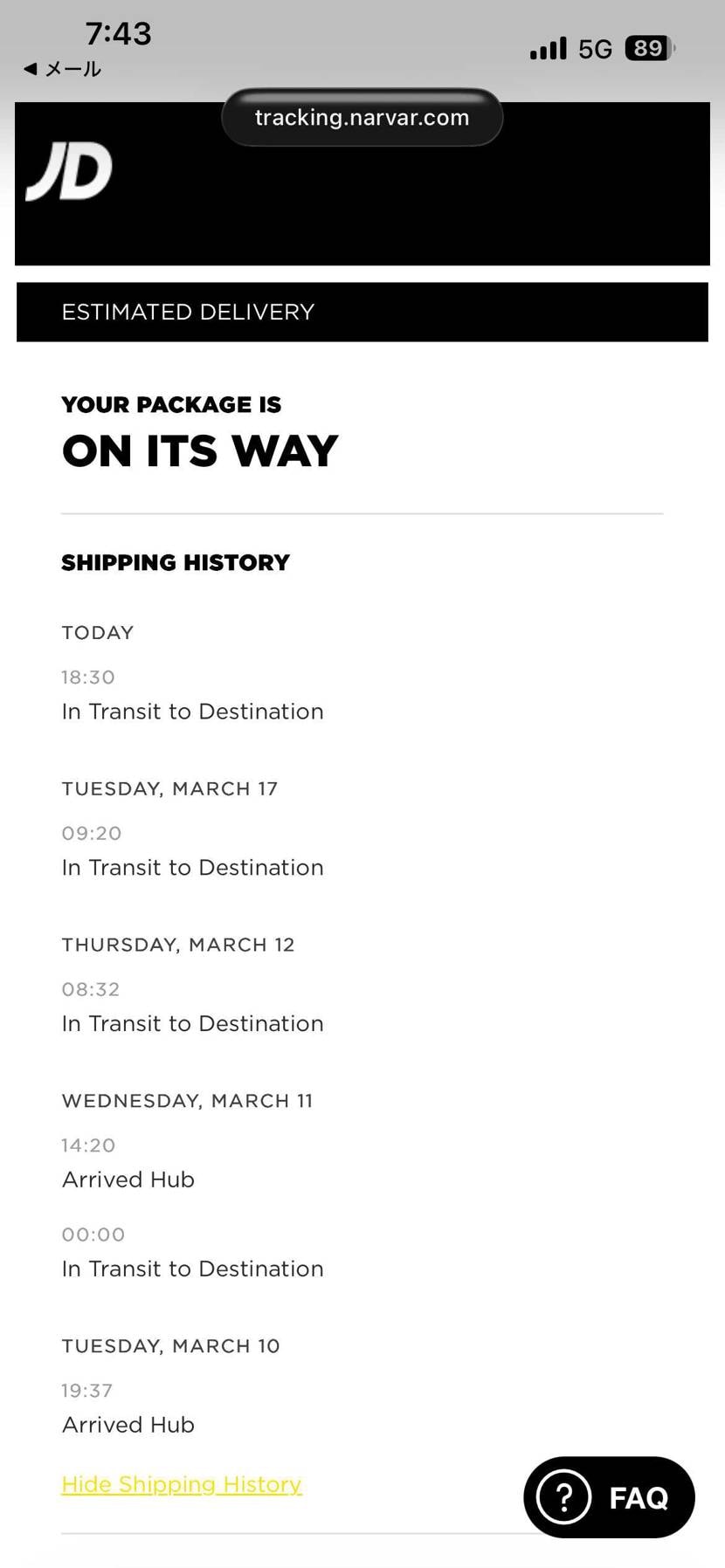Open the FAQ help button text

click(639, 1497)
